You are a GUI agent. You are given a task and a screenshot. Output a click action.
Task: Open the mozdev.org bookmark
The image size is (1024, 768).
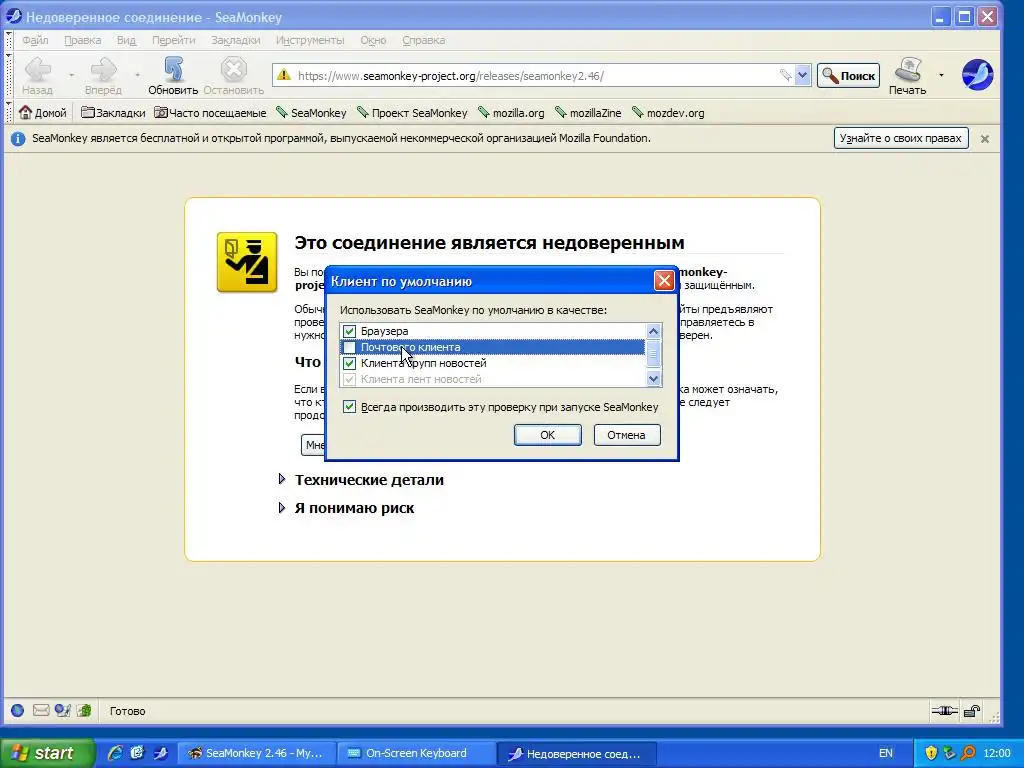[x=668, y=113]
